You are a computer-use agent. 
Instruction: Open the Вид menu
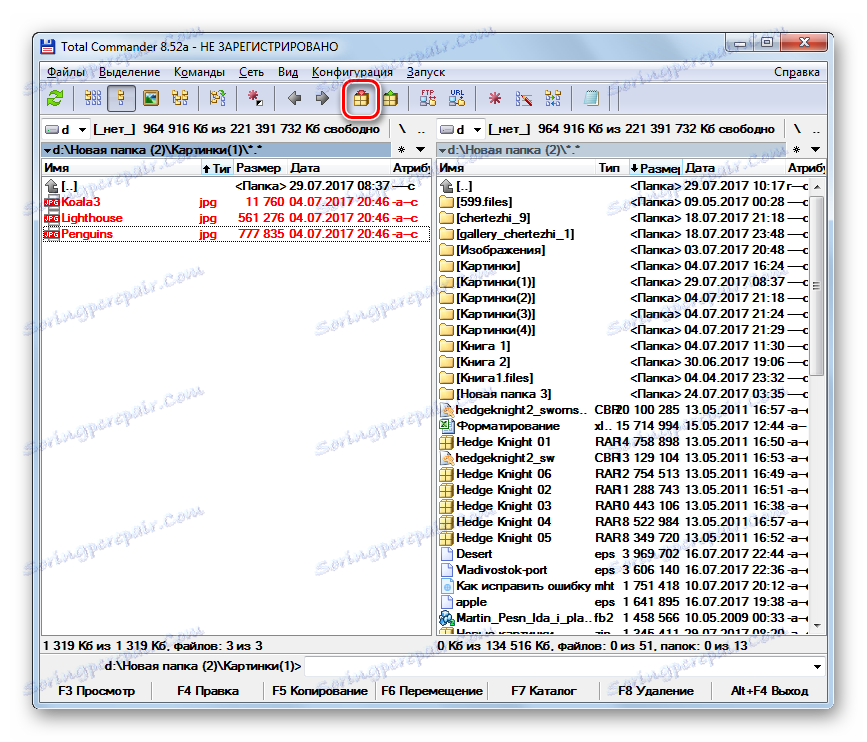tap(288, 72)
